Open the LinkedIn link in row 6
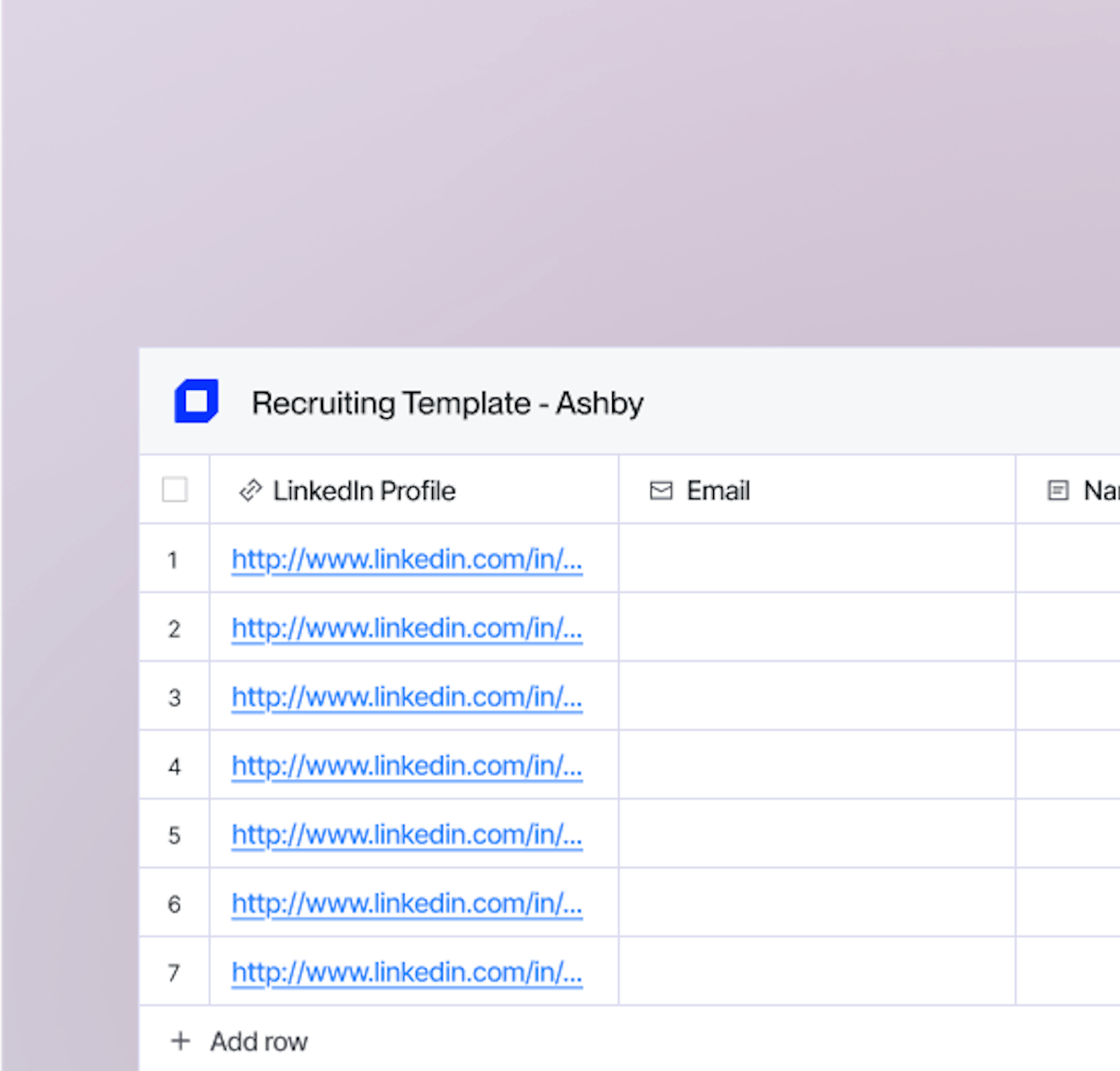This screenshot has height=1071, width=1120. click(x=407, y=904)
